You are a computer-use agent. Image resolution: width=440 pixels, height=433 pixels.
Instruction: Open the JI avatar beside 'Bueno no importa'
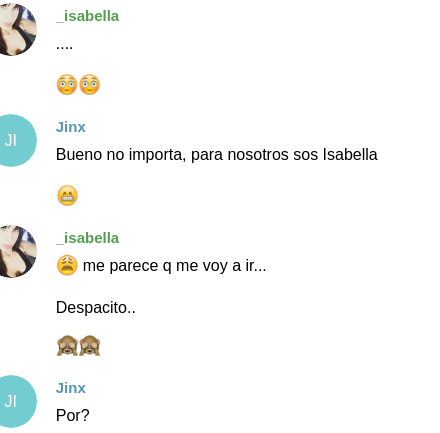click(15, 140)
